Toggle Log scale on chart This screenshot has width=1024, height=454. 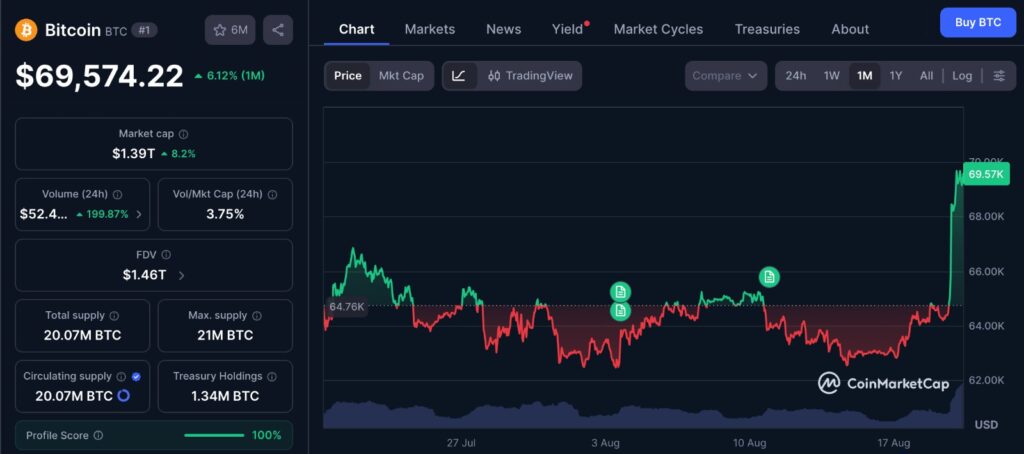962,76
